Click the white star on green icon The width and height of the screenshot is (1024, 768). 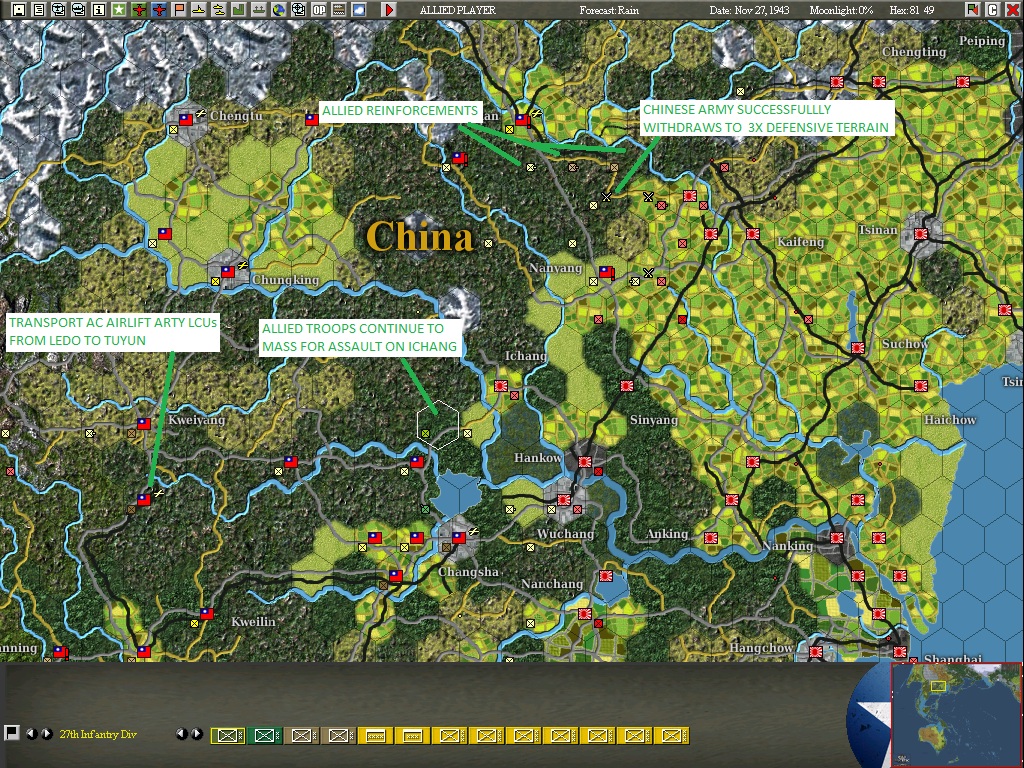click(x=119, y=10)
